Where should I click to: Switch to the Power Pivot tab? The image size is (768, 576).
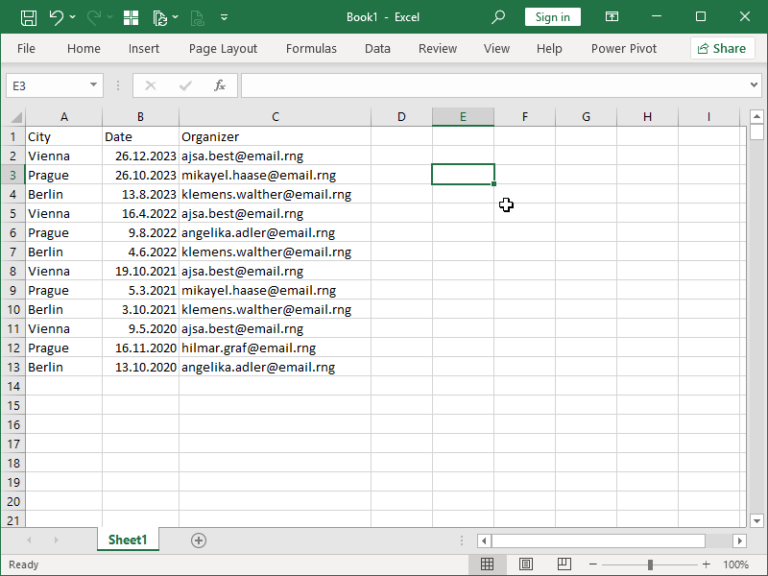624,48
